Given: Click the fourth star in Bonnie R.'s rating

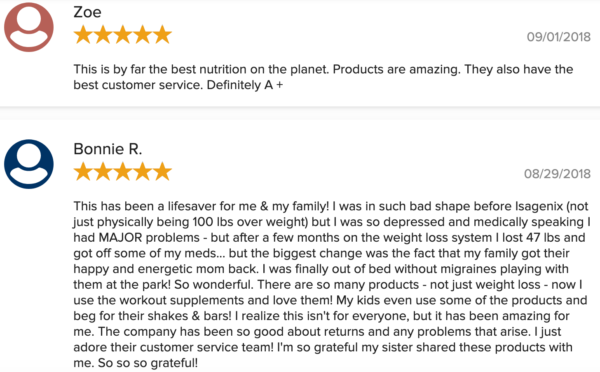Looking at the screenshot, I should click(x=143, y=171).
